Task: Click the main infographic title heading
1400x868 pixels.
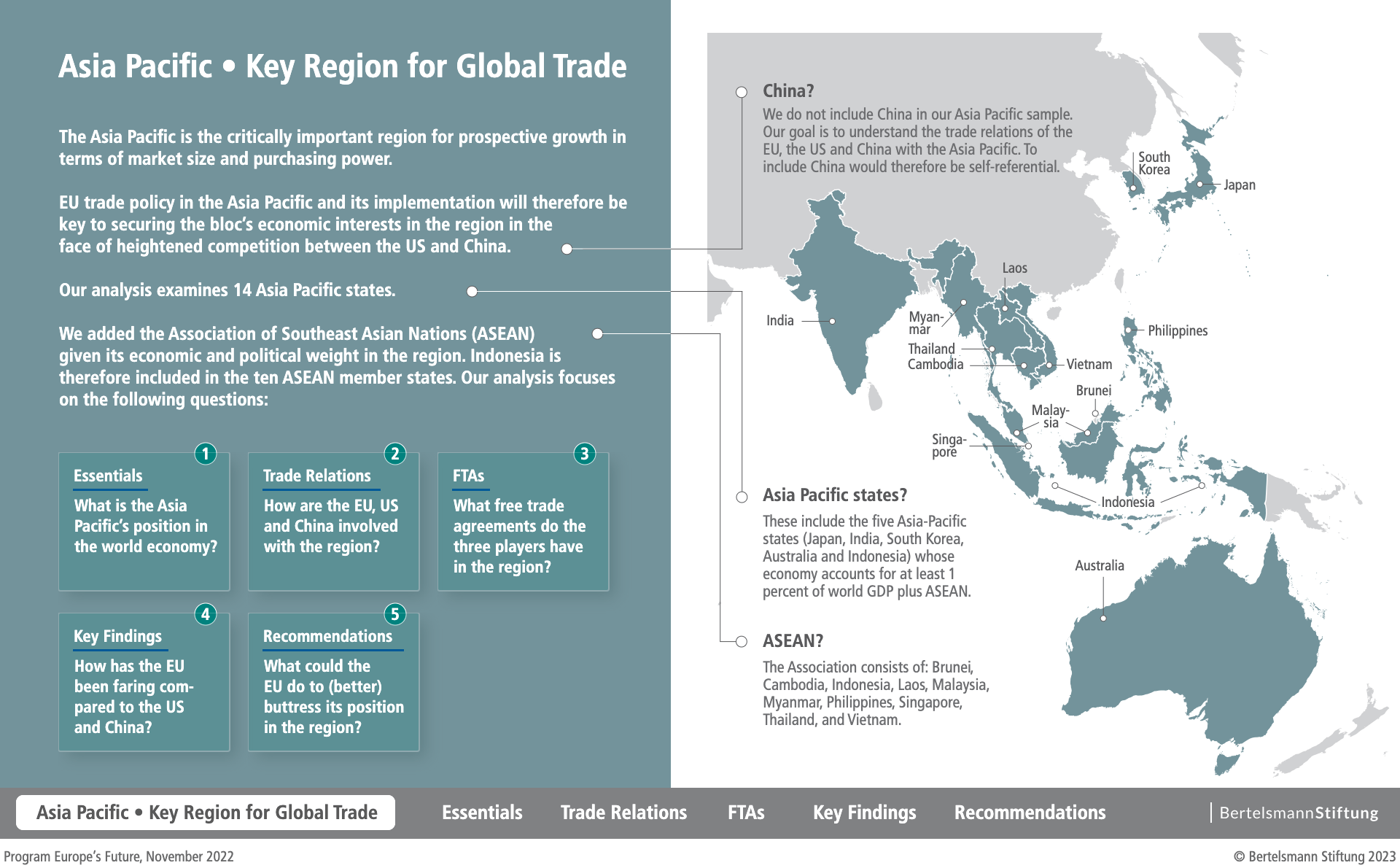Action: pyautogui.click(x=343, y=66)
